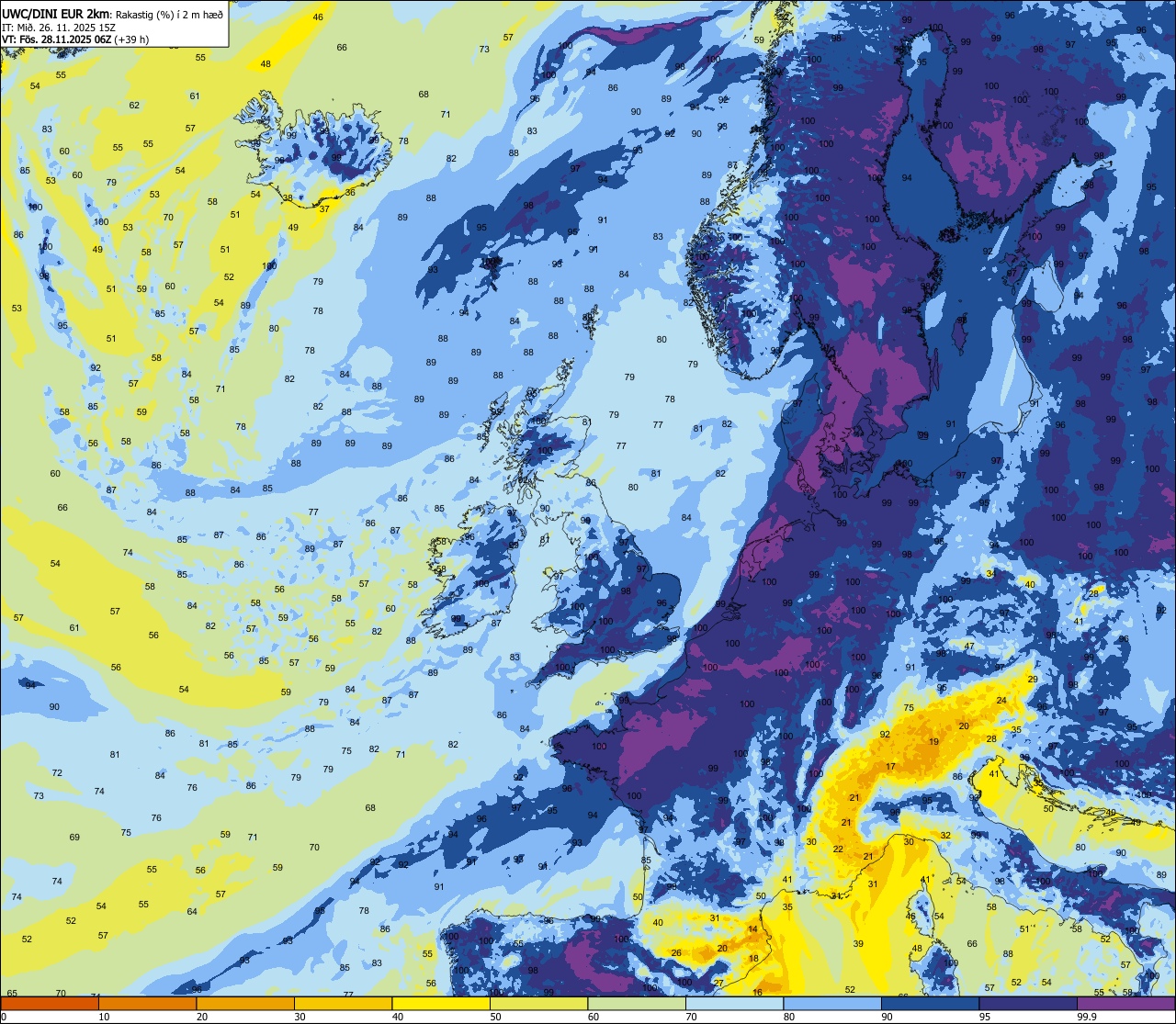This screenshot has width=1176, height=1024.
Task: Click the 80–90 blue legend segment
Action: pos(832,1003)
